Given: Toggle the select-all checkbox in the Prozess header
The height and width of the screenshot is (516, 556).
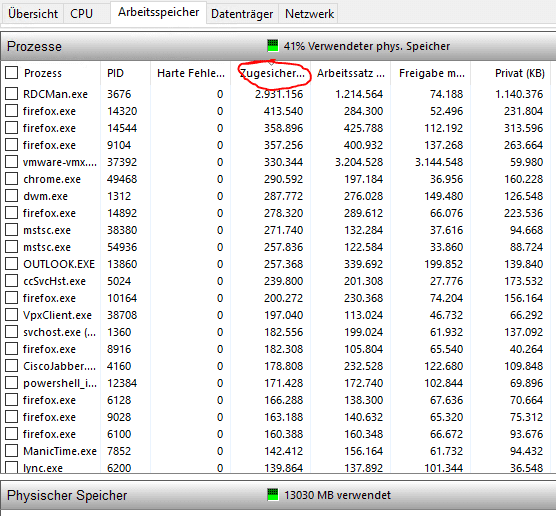Looking at the screenshot, I should click(12, 73).
